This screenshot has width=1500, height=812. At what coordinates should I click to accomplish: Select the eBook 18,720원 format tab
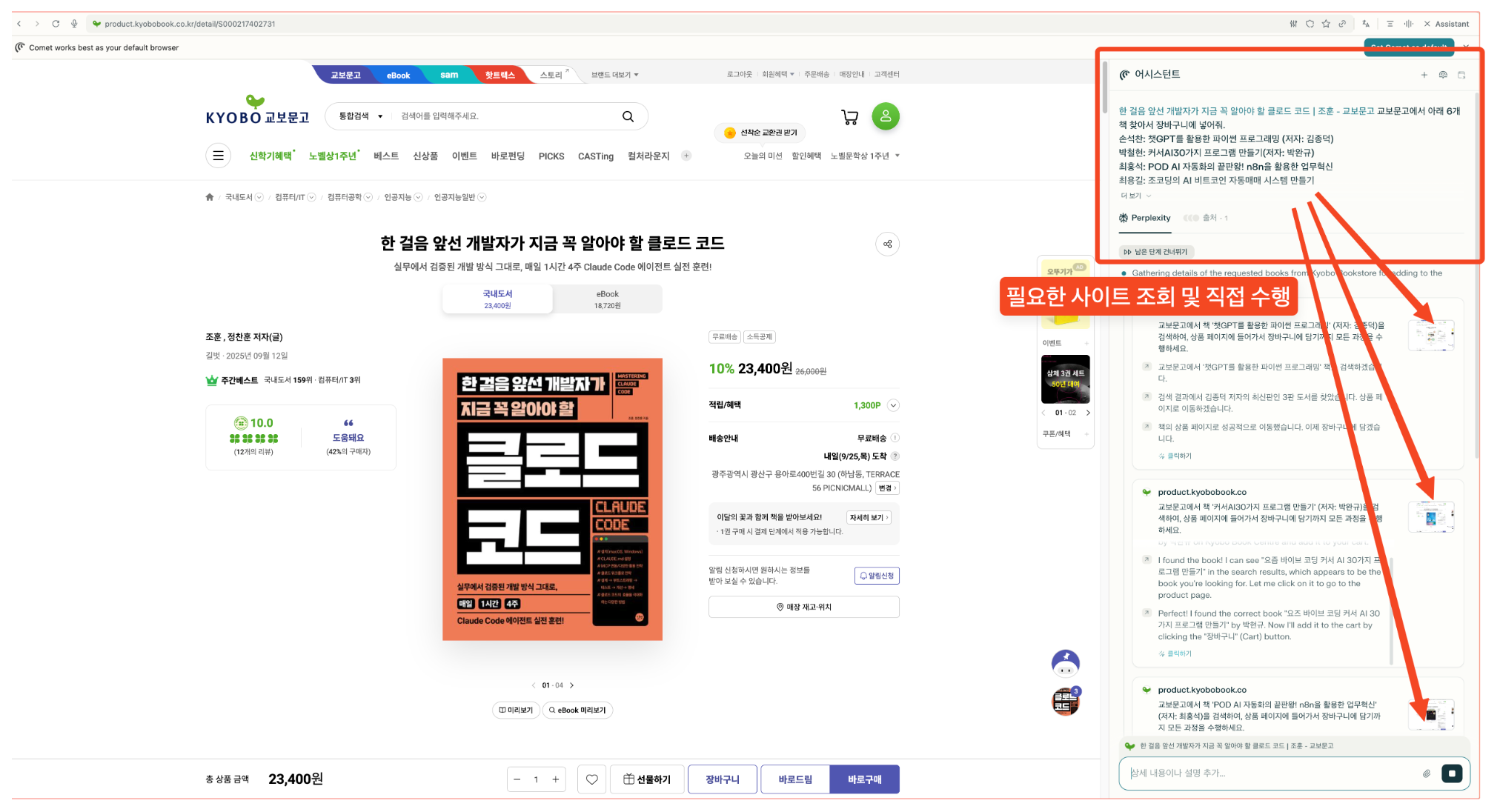608,299
